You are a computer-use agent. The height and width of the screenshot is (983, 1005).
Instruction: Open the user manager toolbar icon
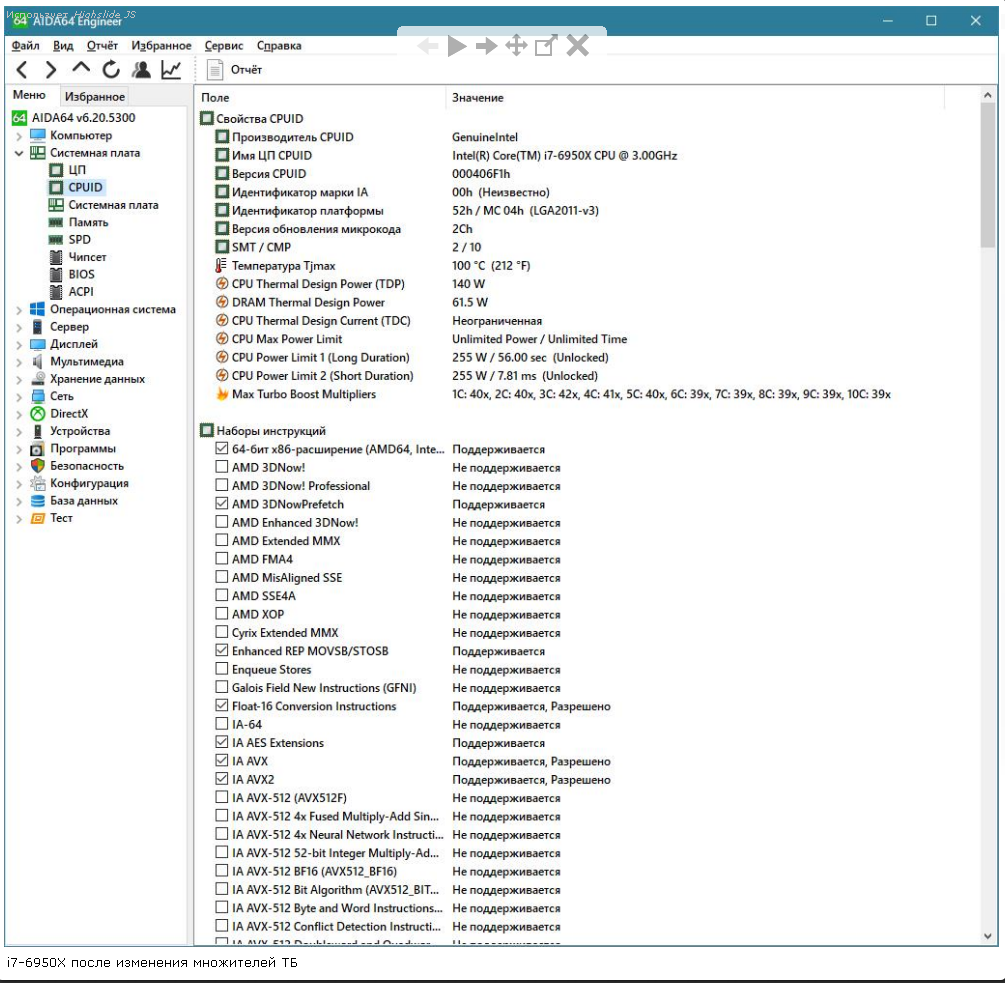[x=141, y=70]
